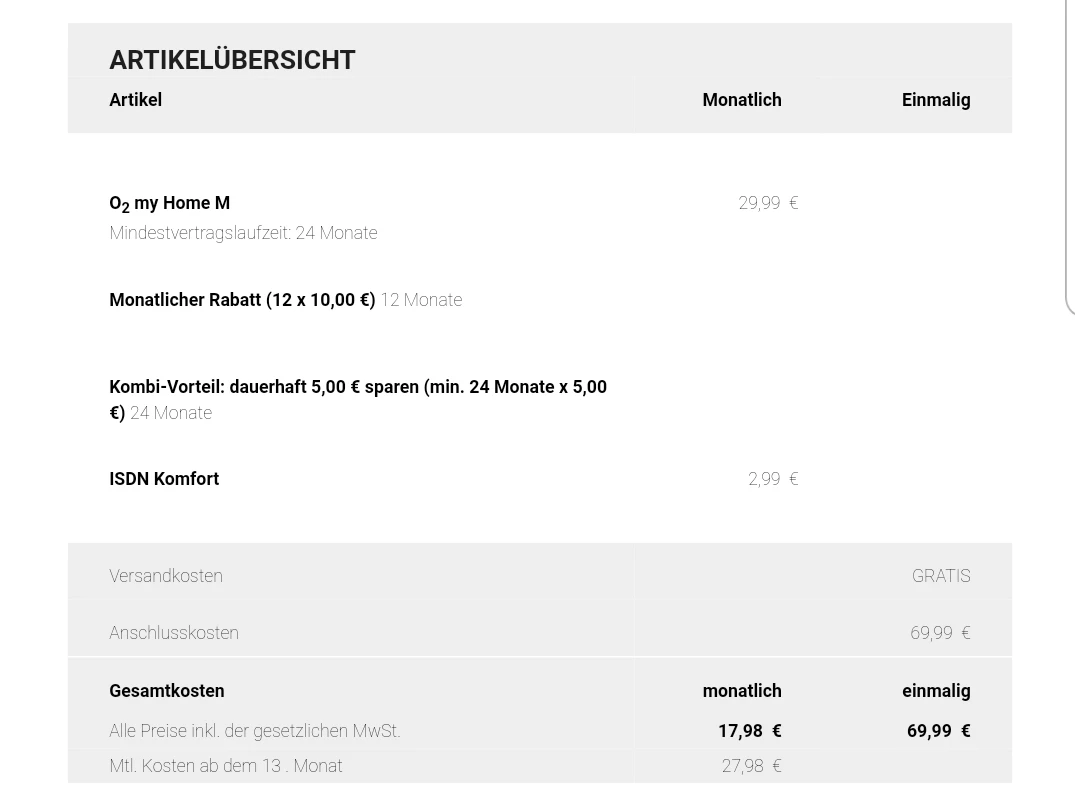Select the Monatlicher Rabatt discount line

tap(242, 300)
